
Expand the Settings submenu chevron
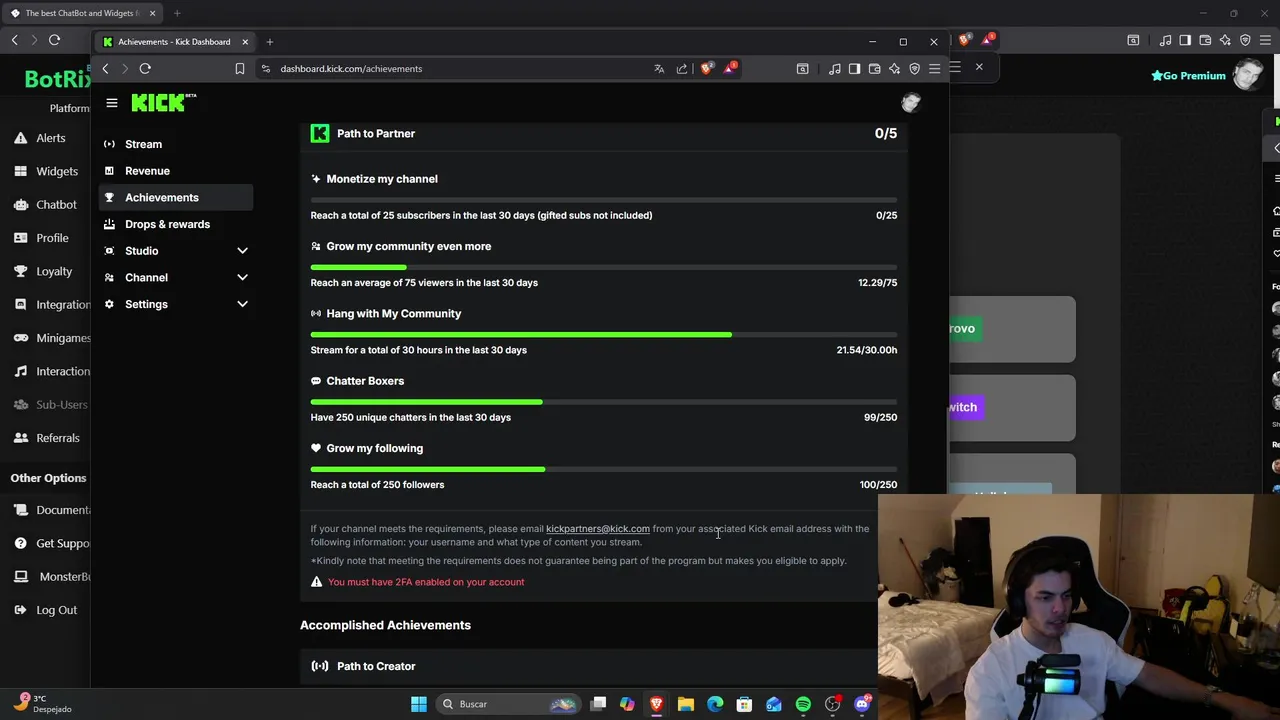(x=242, y=304)
